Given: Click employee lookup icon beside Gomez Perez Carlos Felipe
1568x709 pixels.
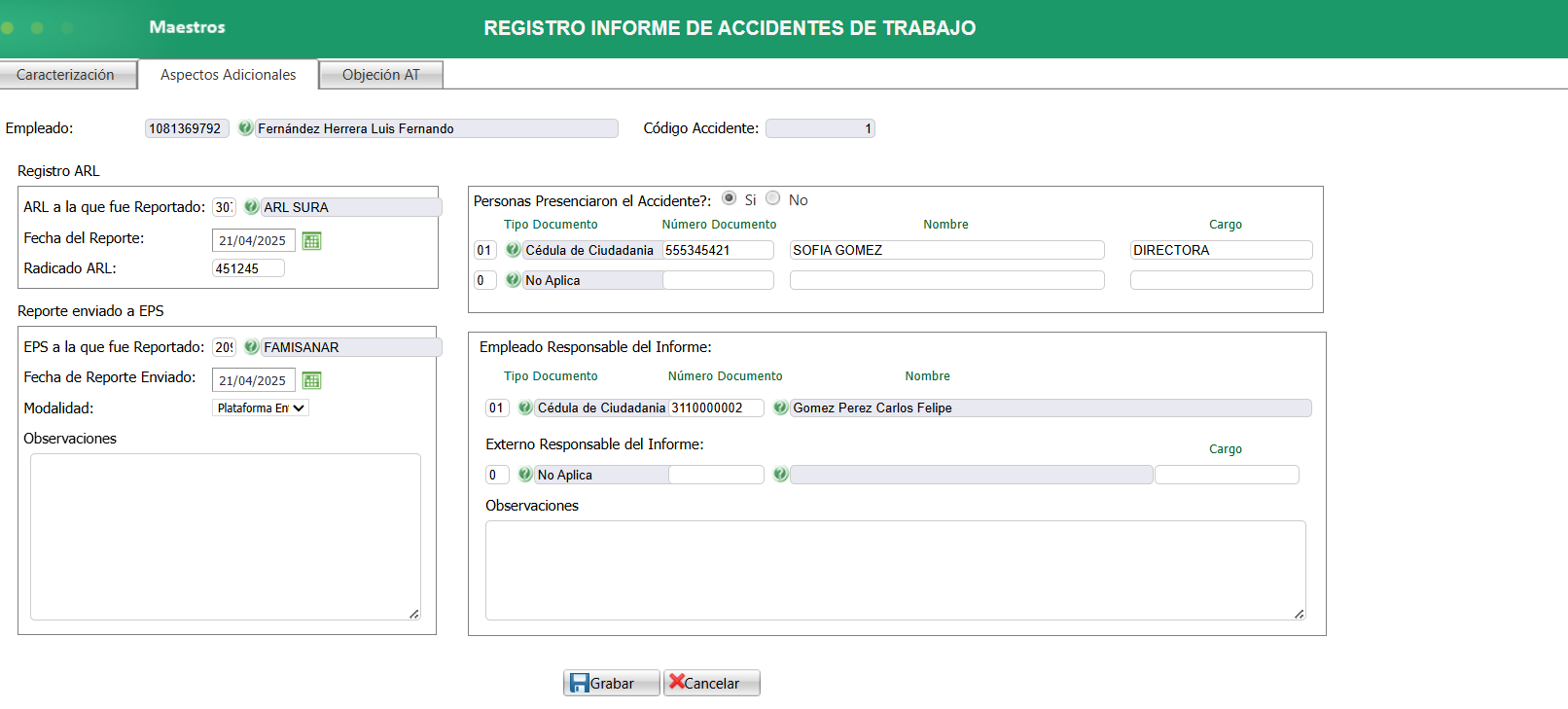Looking at the screenshot, I should pos(780,408).
